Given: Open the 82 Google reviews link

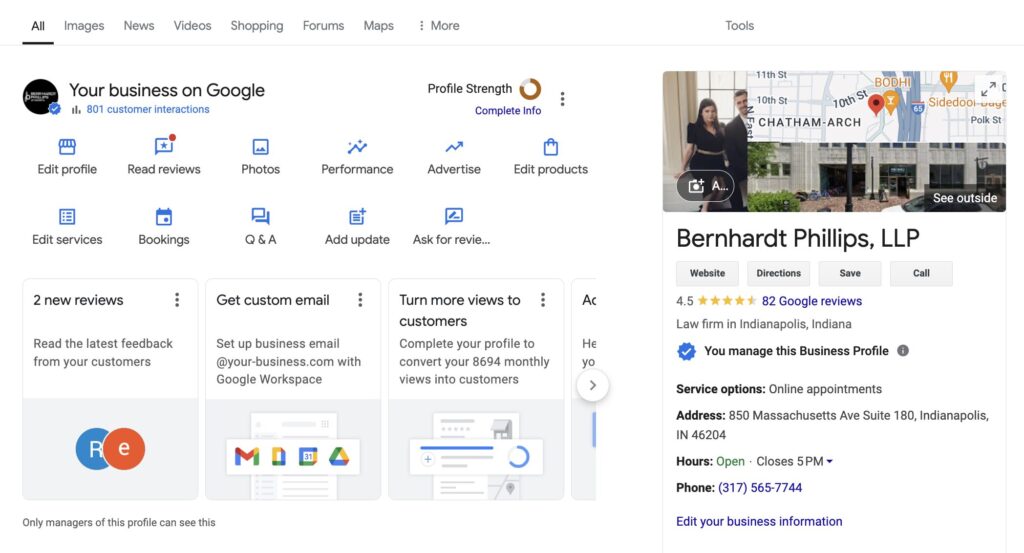Looking at the screenshot, I should 812,301.
